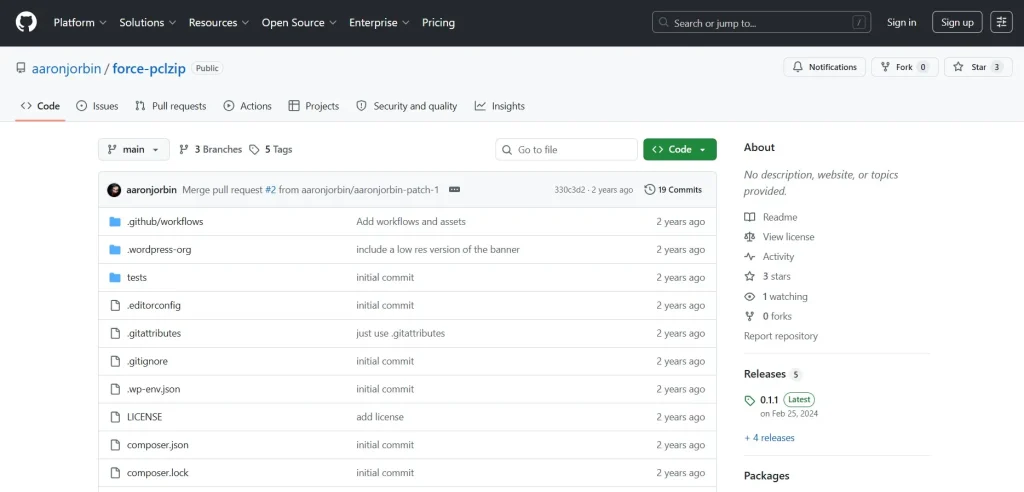Screen dimensions: 1024x492
Task: Open the Pull requests tab
Action: tap(170, 106)
